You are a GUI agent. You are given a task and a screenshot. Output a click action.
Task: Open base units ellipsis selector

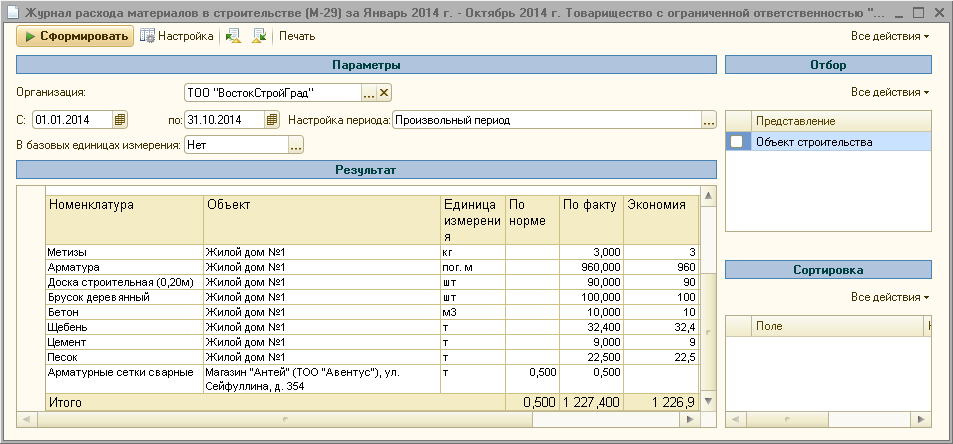[295, 145]
